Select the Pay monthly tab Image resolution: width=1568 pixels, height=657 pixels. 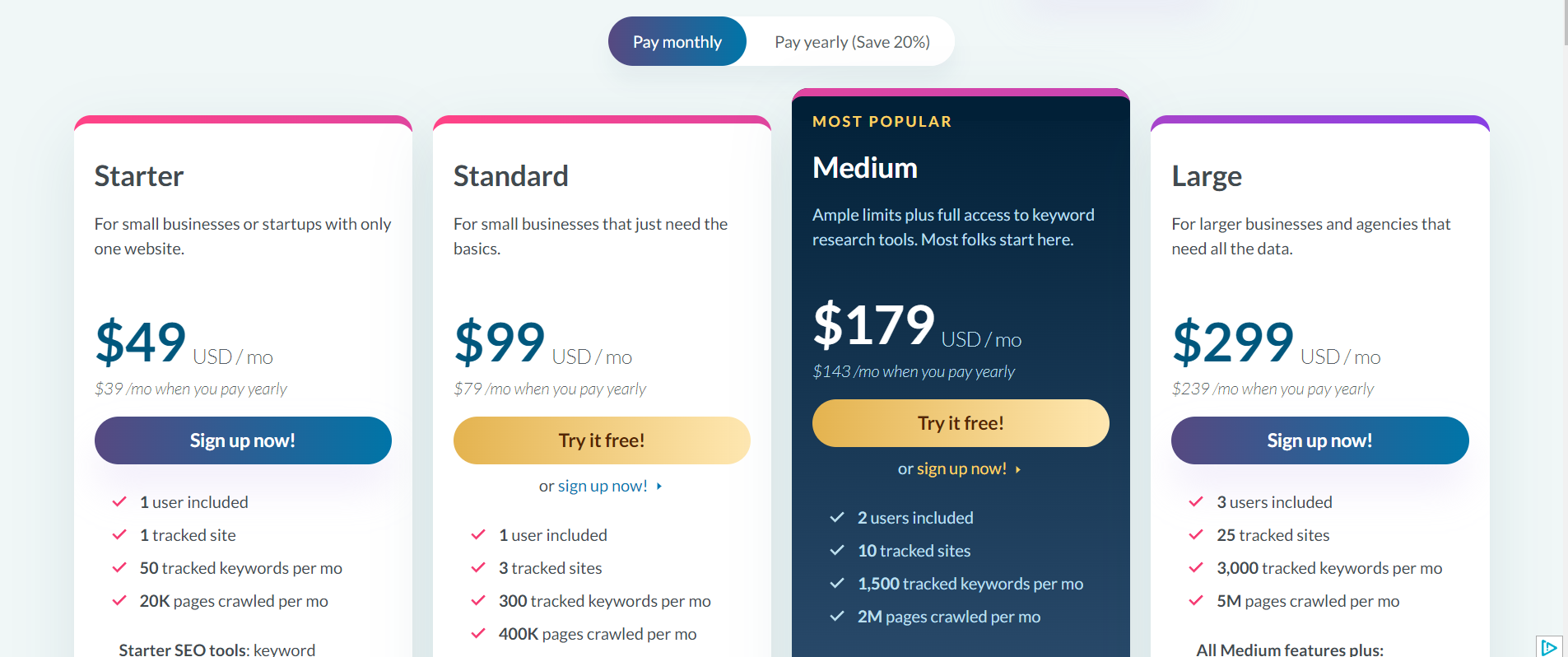(677, 40)
